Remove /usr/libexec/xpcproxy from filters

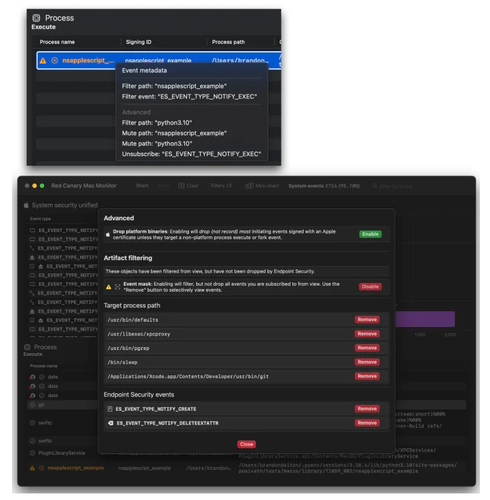point(367,334)
